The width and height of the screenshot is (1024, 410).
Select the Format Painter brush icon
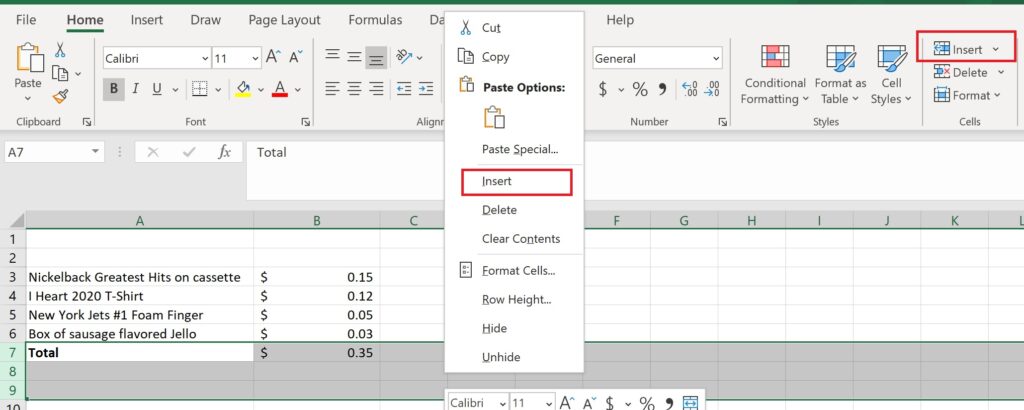[x=61, y=97]
